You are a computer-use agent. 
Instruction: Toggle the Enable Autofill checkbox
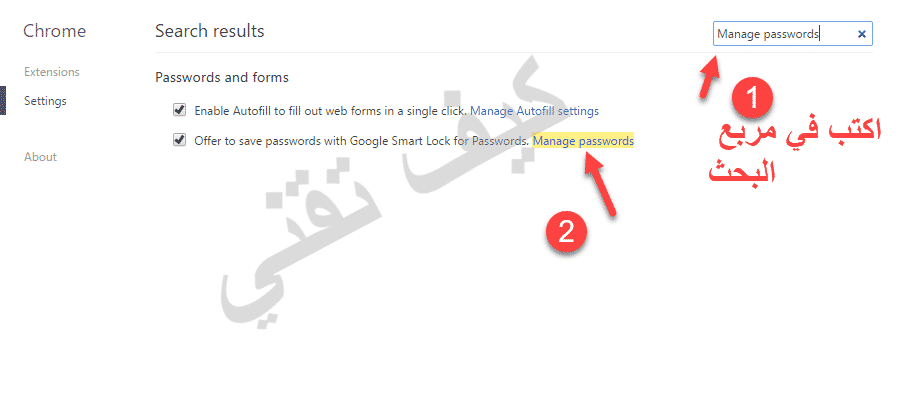tap(180, 110)
